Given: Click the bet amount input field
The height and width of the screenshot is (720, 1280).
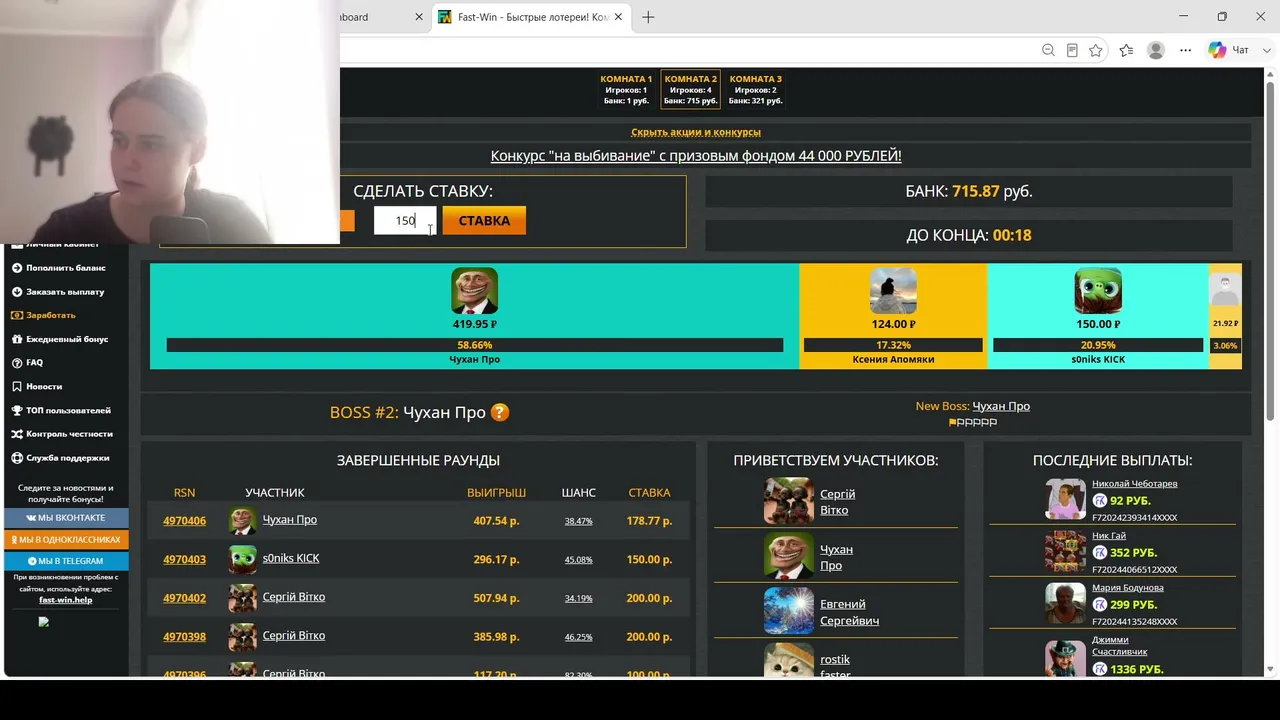Looking at the screenshot, I should (x=405, y=221).
